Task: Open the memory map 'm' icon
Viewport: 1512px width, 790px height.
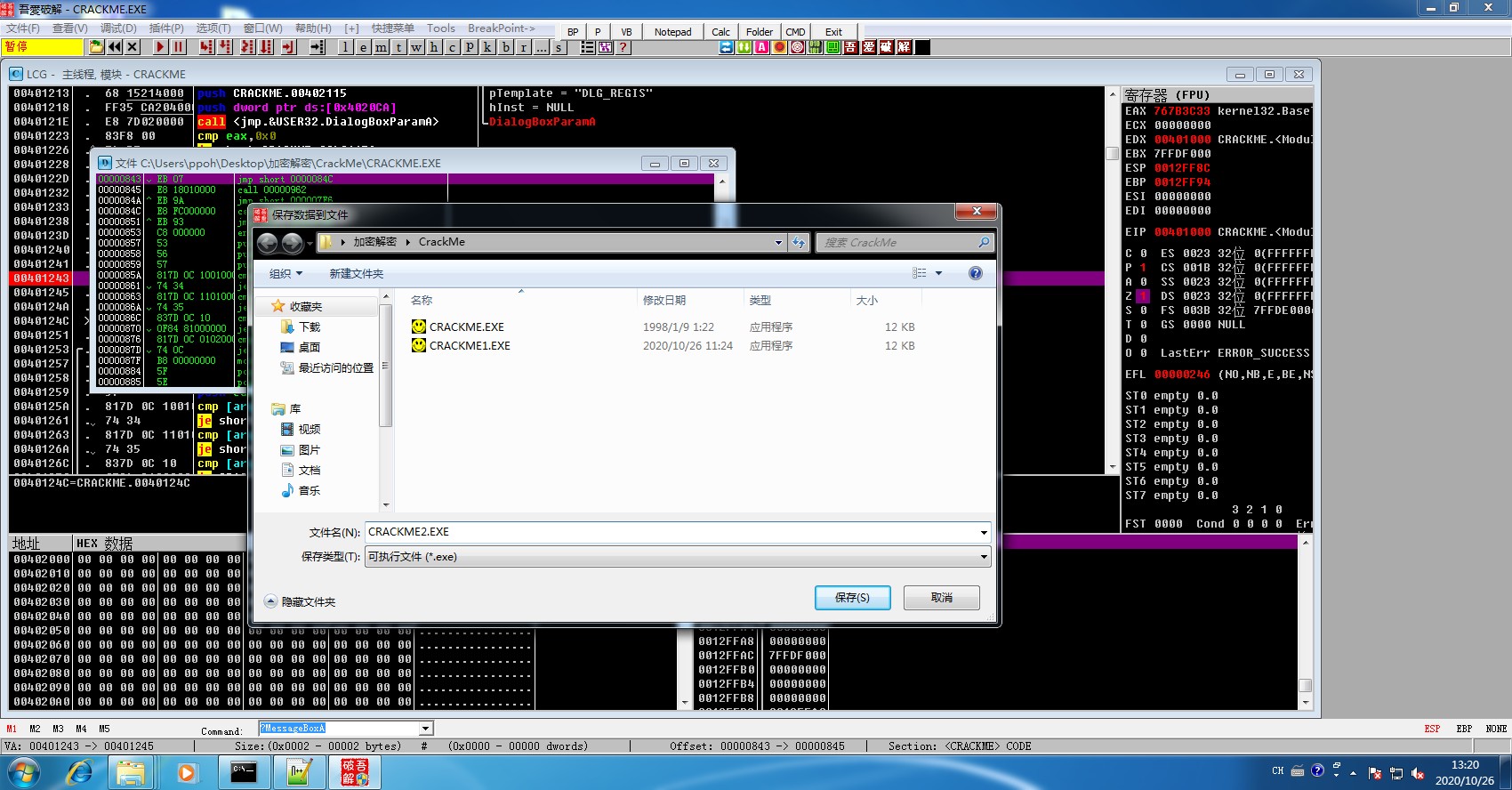Action: click(381, 47)
